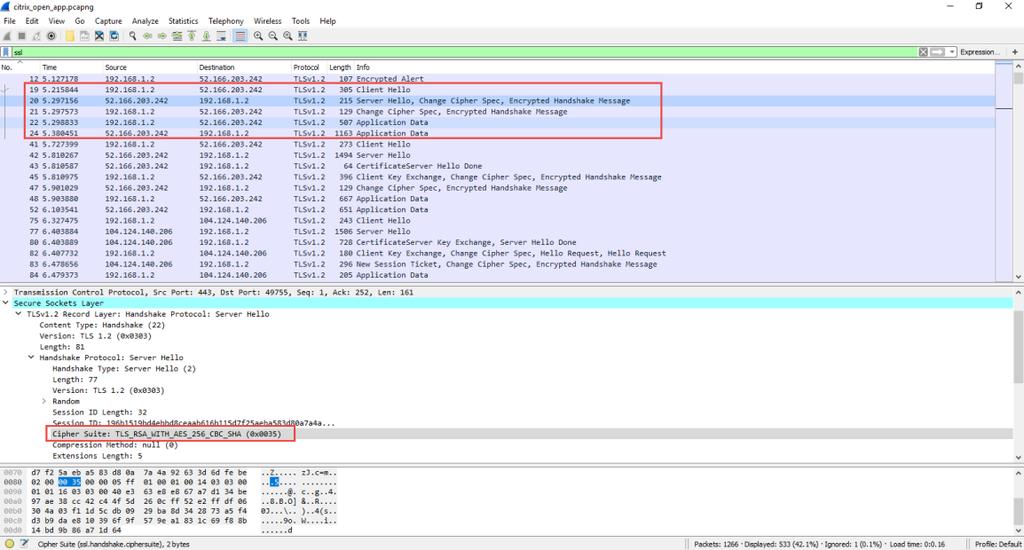Open capture file properties status bar icon
This screenshot has width=1024, height=550.
[24, 543]
